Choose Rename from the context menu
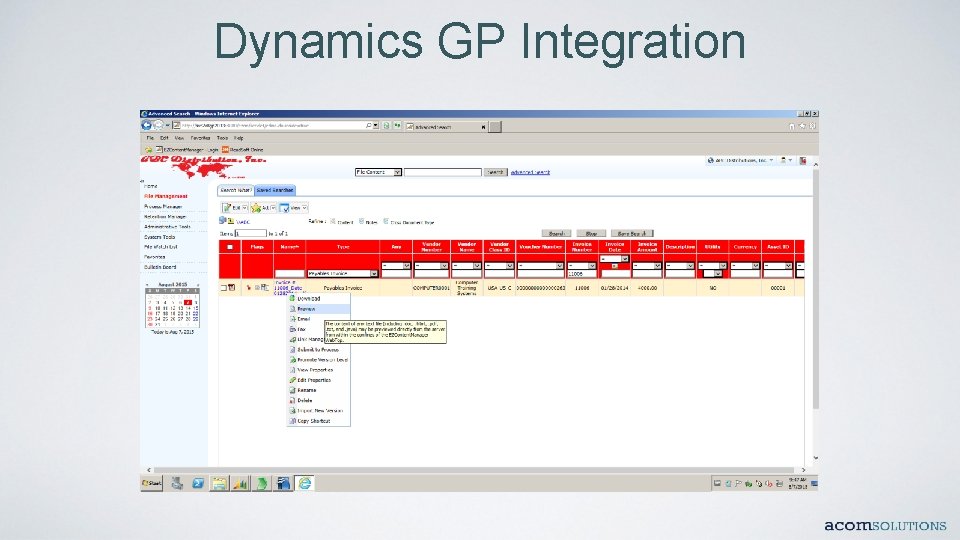This screenshot has height=540, width=960. (318, 390)
